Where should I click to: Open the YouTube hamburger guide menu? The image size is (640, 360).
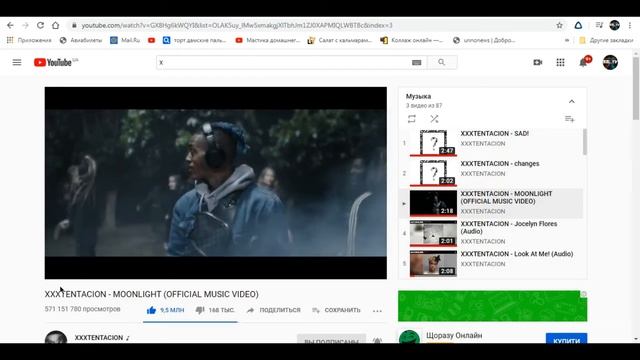pos(17,62)
